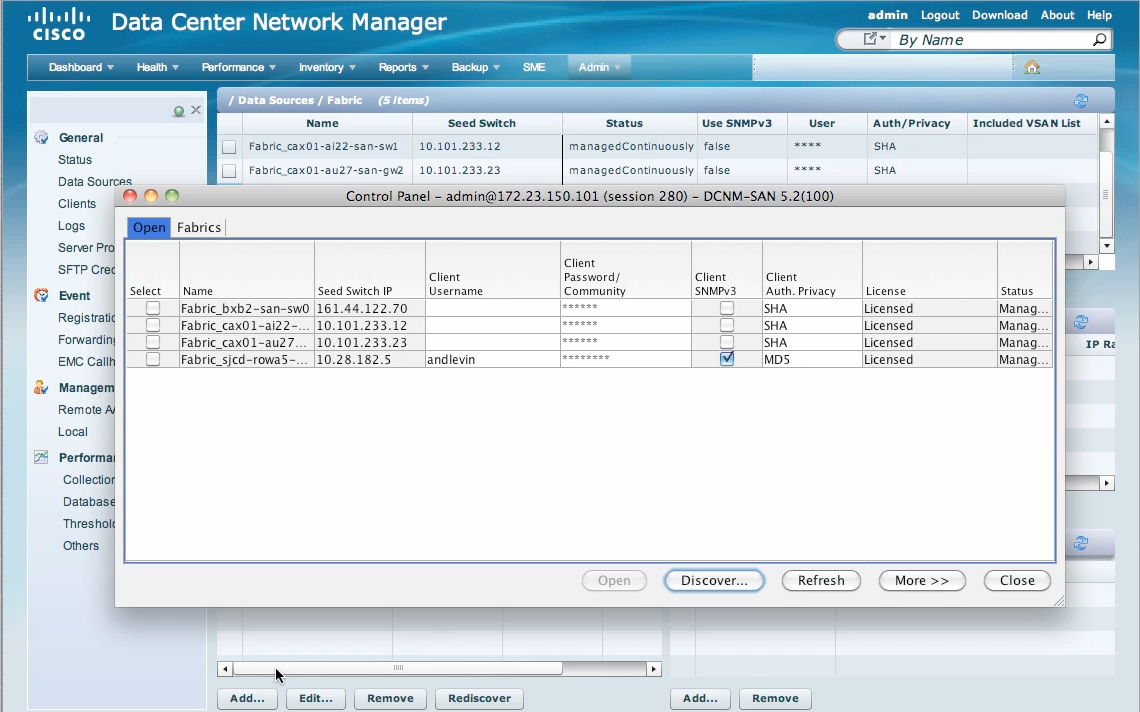This screenshot has height=712, width=1140.
Task: Click the home icon in the toolbar
Action: (x=1032, y=67)
